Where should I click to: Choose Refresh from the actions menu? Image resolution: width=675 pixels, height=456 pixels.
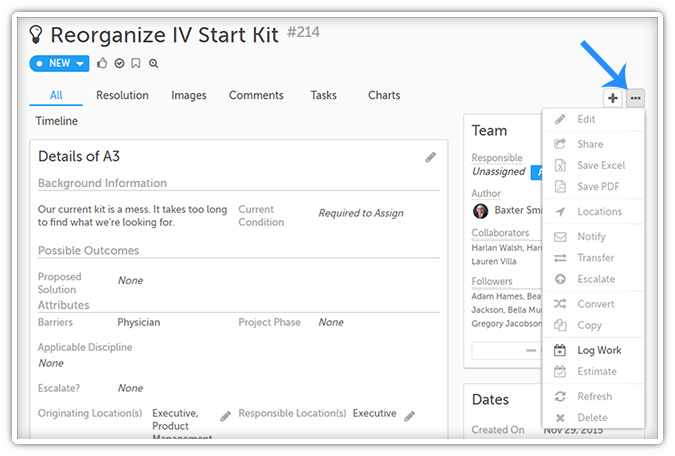point(593,396)
